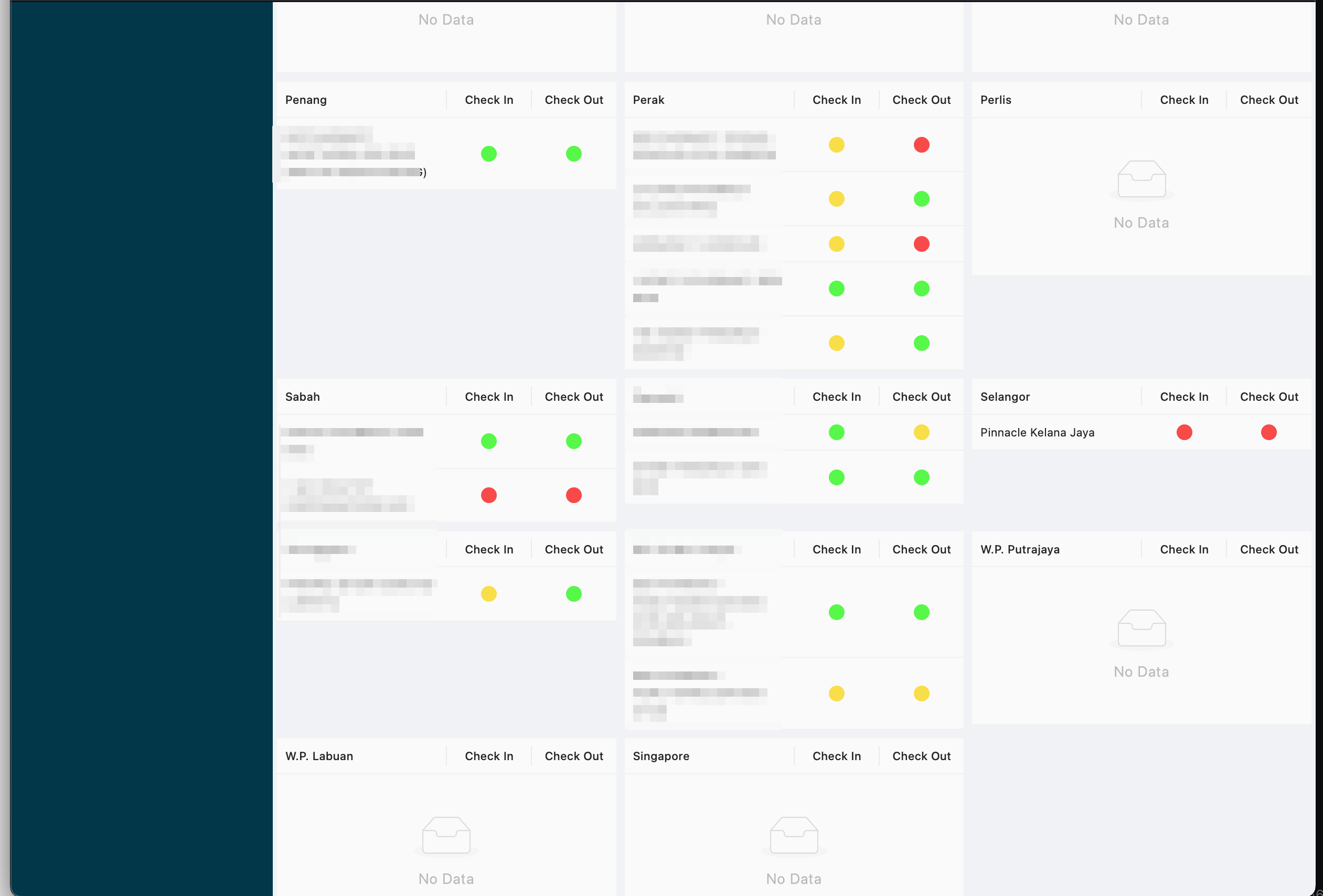Click first Perak row yellow Check In dot
The width and height of the screenshot is (1323, 896).
point(836,145)
